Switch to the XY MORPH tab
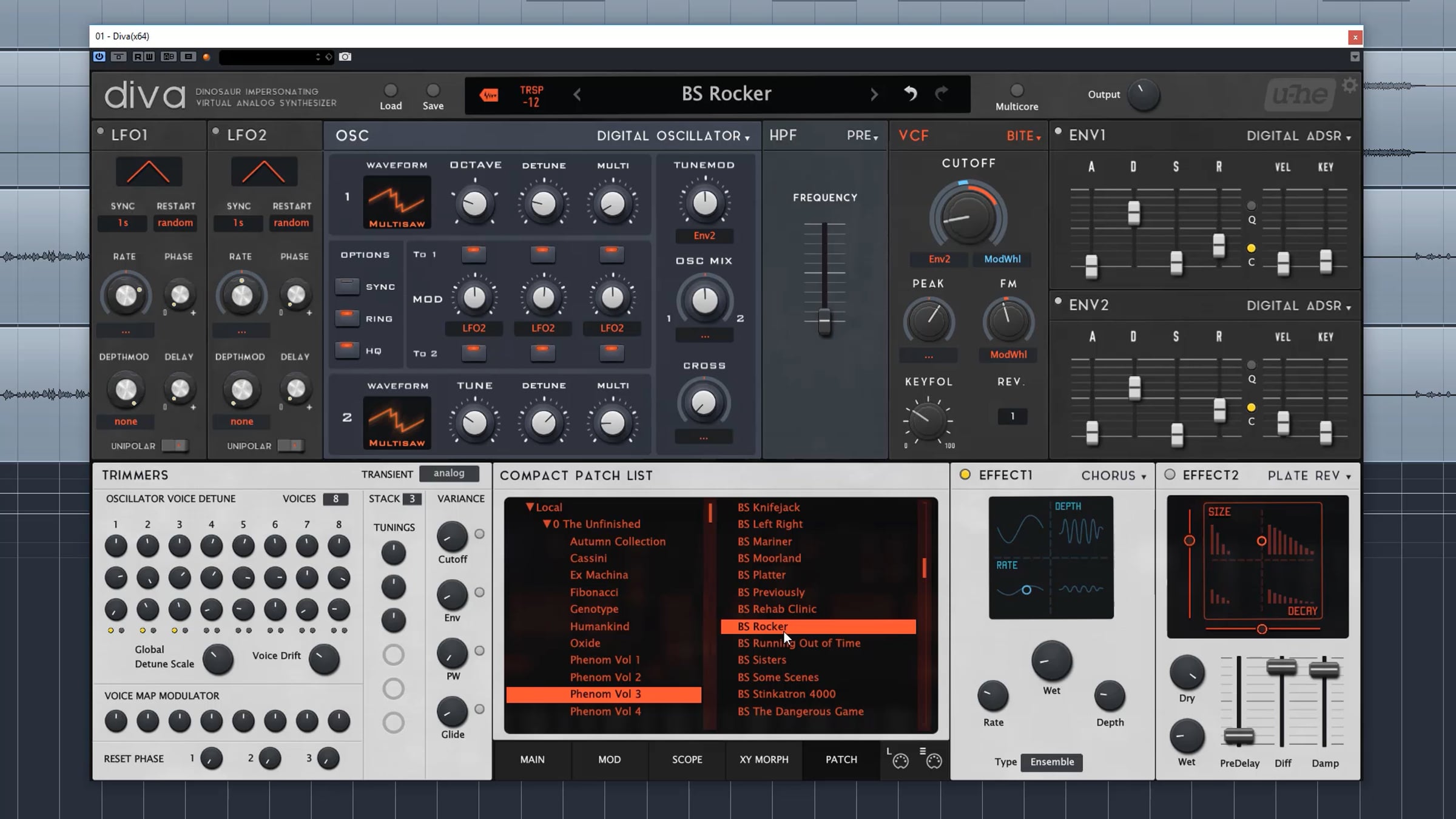Viewport: 1456px width, 819px height. point(764,759)
